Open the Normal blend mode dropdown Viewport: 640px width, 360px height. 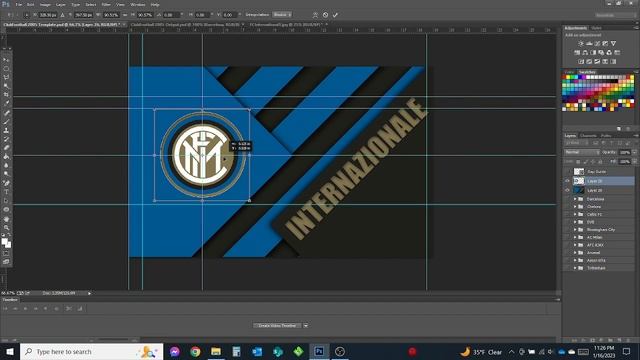pos(582,152)
